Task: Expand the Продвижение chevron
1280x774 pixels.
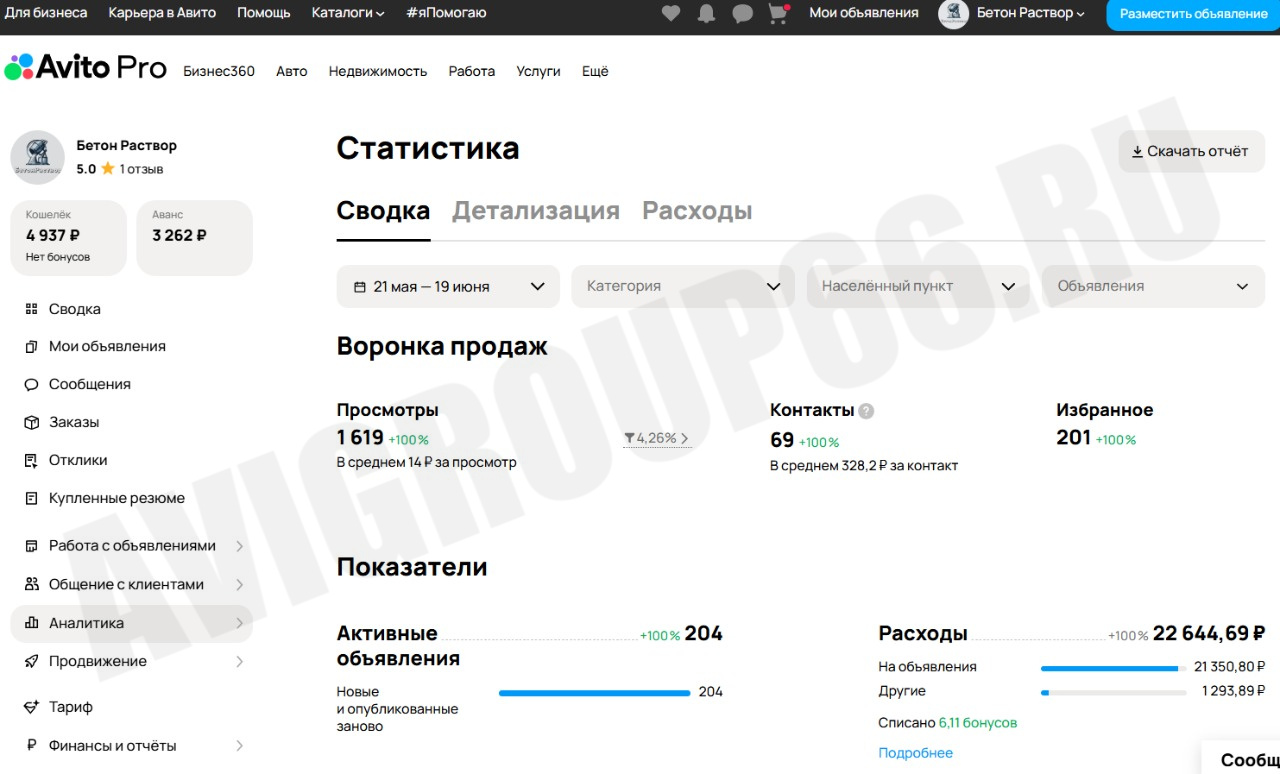Action: click(240, 661)
